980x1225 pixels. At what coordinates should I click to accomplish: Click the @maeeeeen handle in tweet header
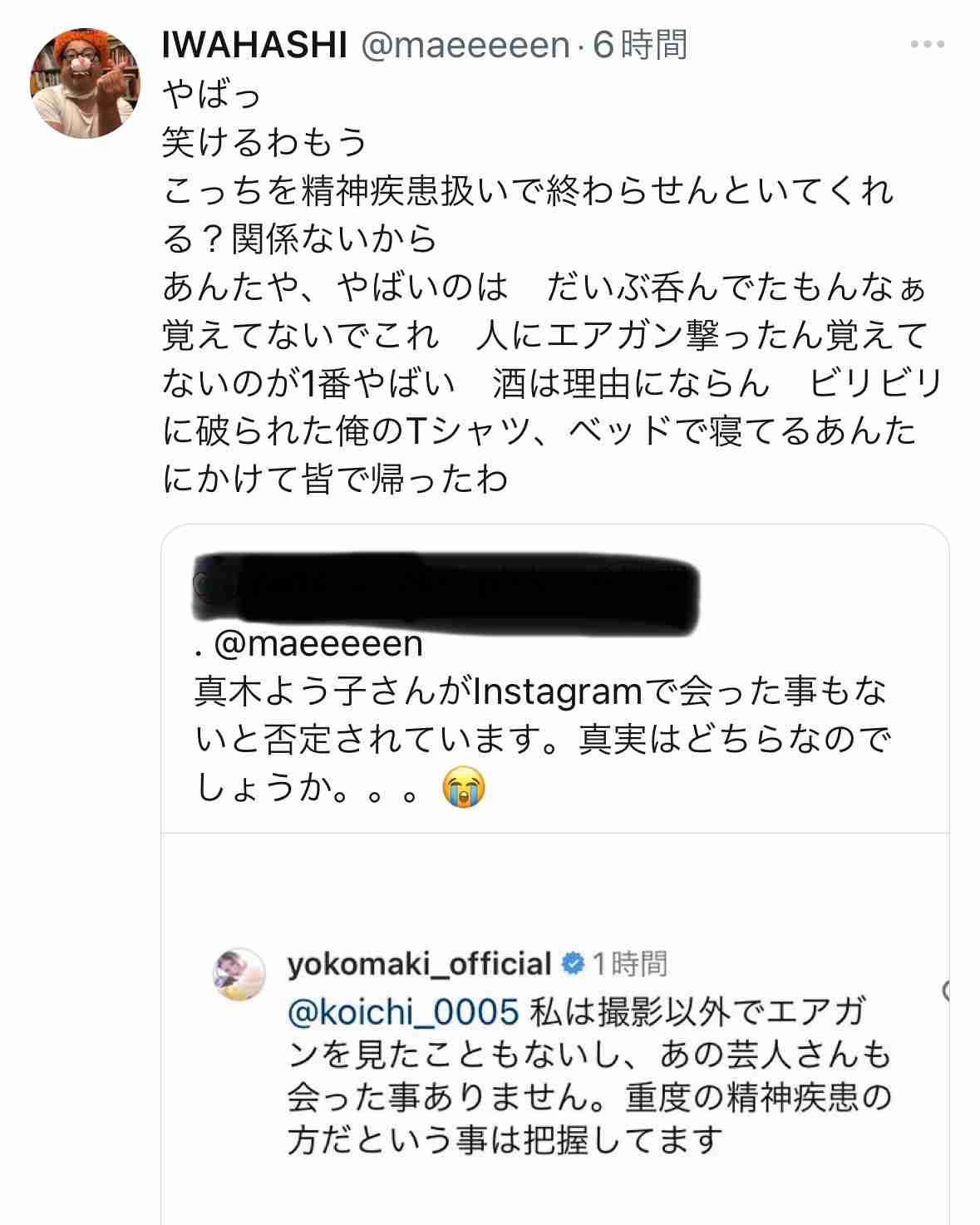coord(465,46)
